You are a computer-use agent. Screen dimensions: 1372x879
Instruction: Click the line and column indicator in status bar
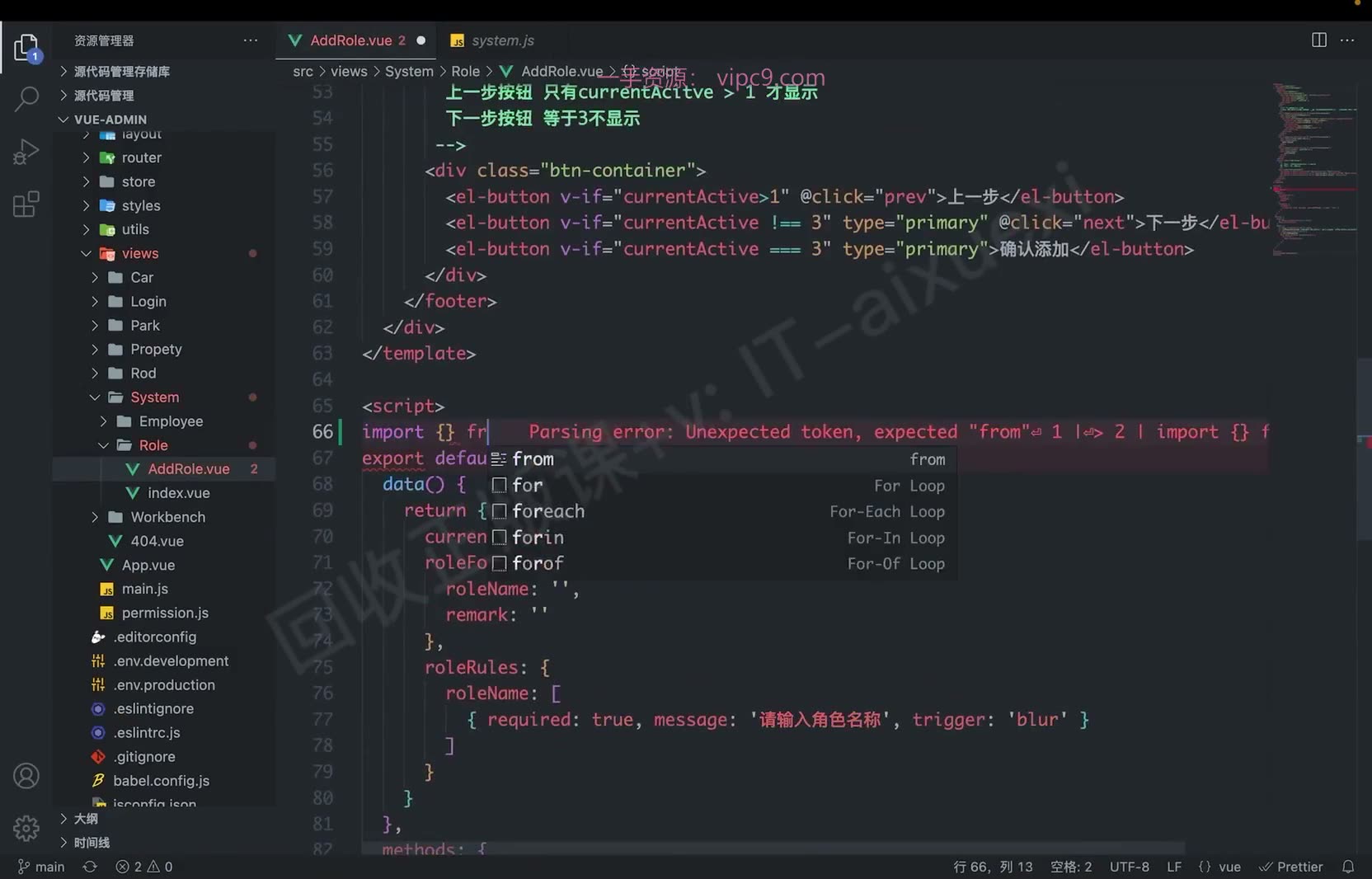993,867
